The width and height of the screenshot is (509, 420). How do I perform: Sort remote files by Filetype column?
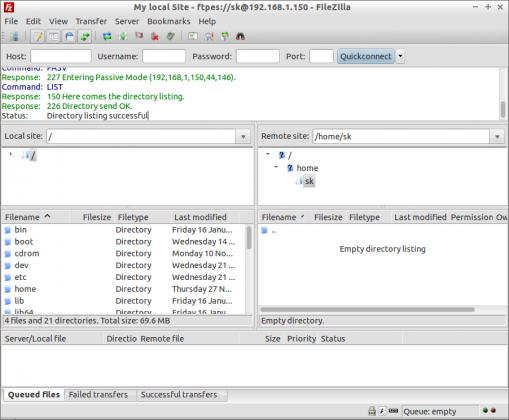coord(368,217)
